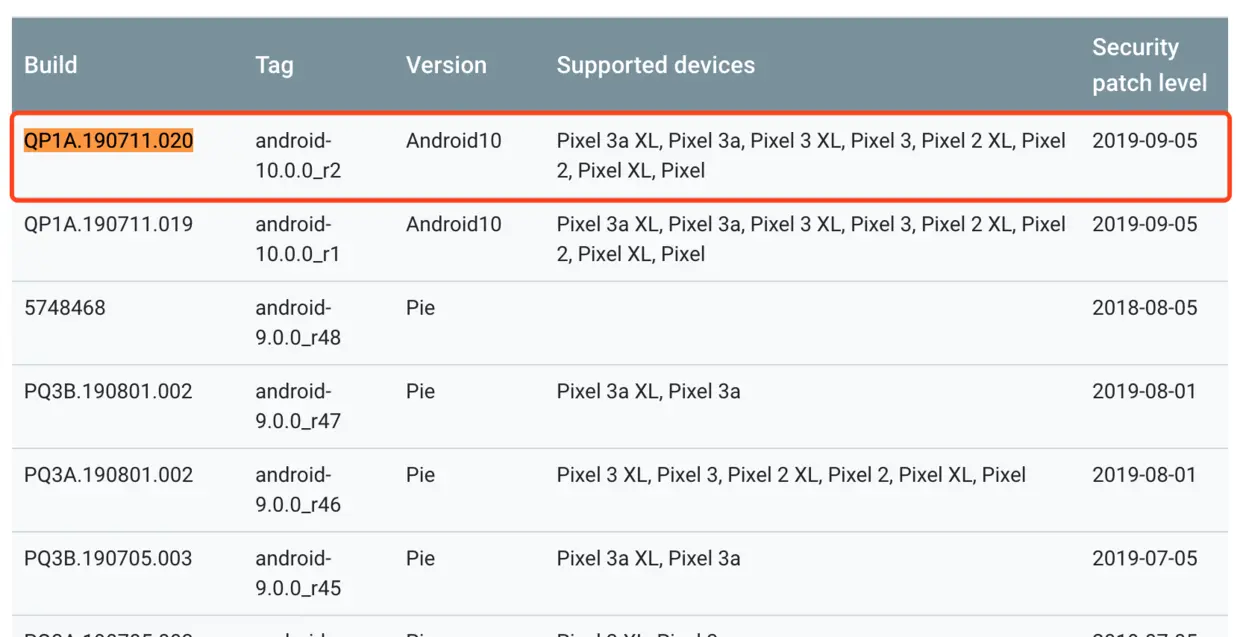Select build number 5748468

coord(64,308)
